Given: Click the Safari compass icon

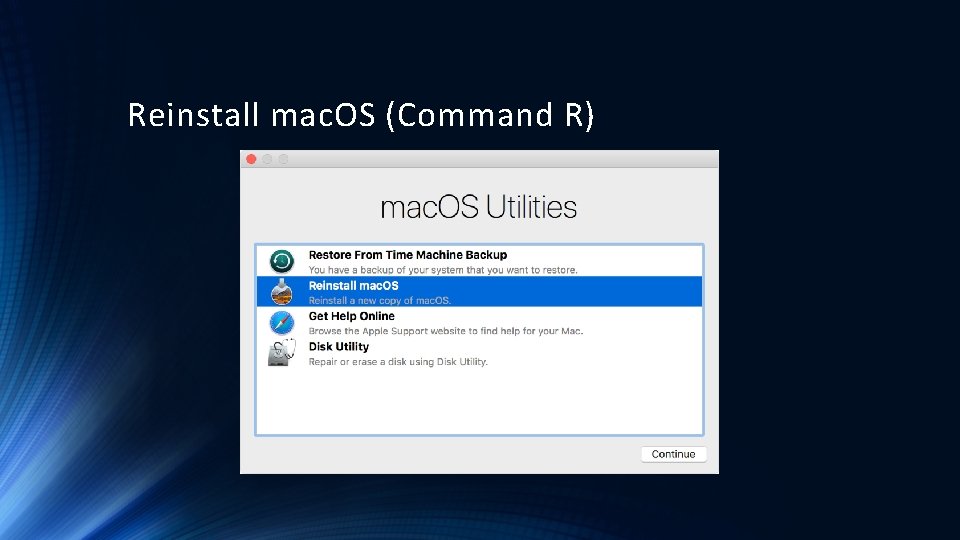Looking at the screenshot, I should [282, 323].
